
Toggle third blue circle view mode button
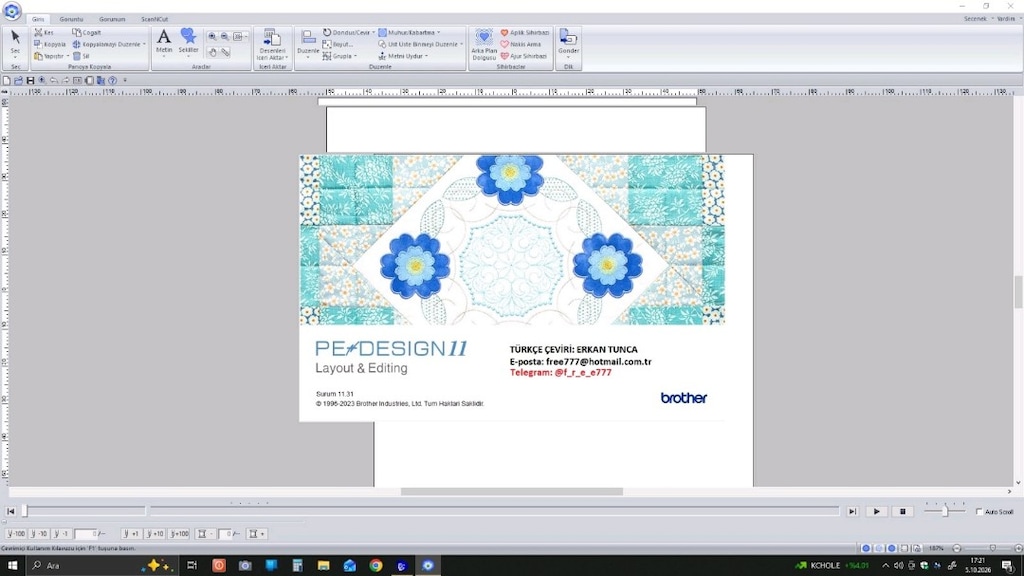pyautogui.click(x=891, y=548)
